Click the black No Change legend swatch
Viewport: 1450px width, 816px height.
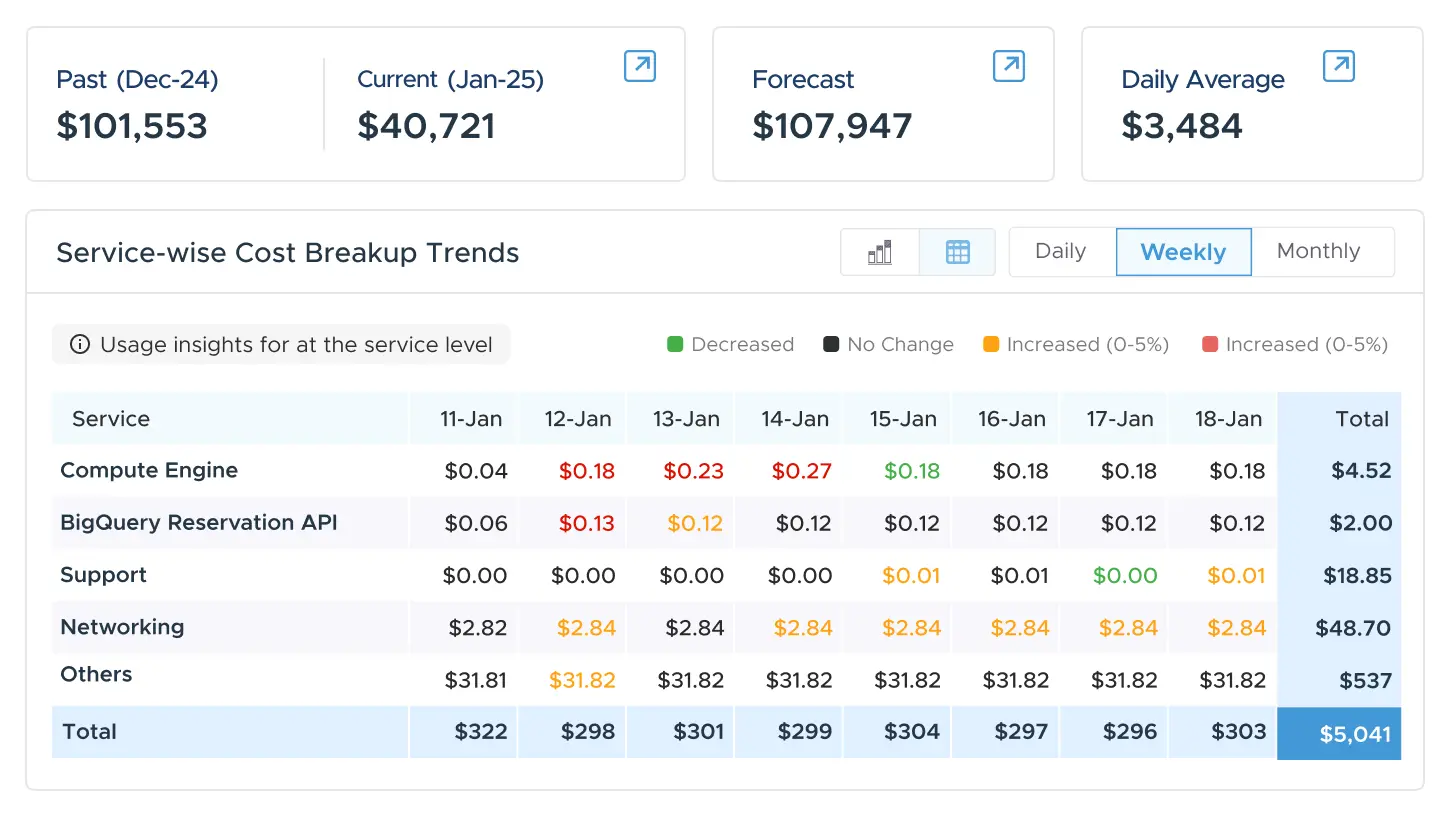[x=831, y=345]
